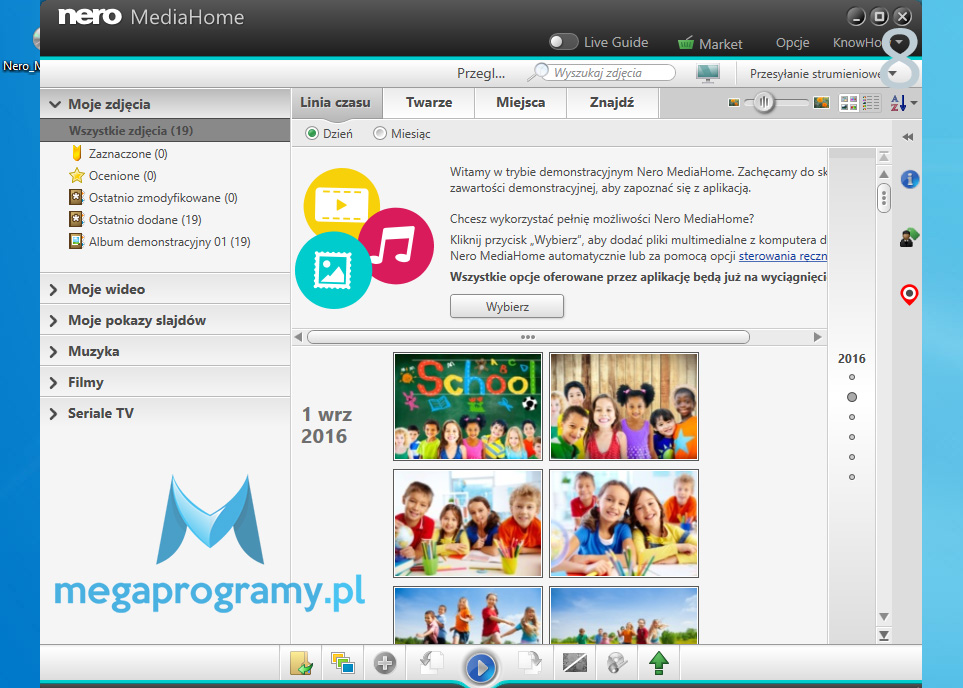Click the large thumbnail size icon

[x=821, y=103]
